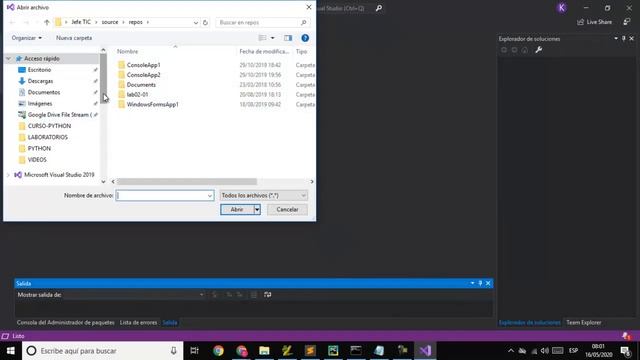The image size is (640, 360).
Task: Open the Solution Explorer properties wrench icon
Action: pyautogui.click(x=538, y=50)
